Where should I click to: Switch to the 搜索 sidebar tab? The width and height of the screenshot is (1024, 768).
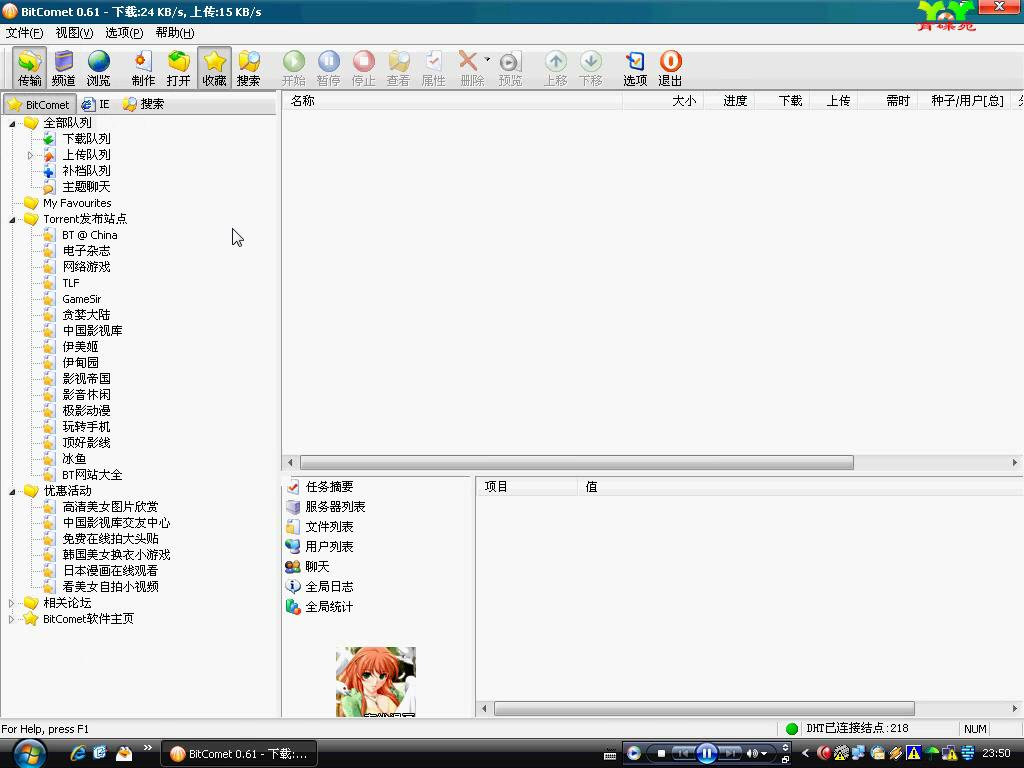(x=144, y=104)
